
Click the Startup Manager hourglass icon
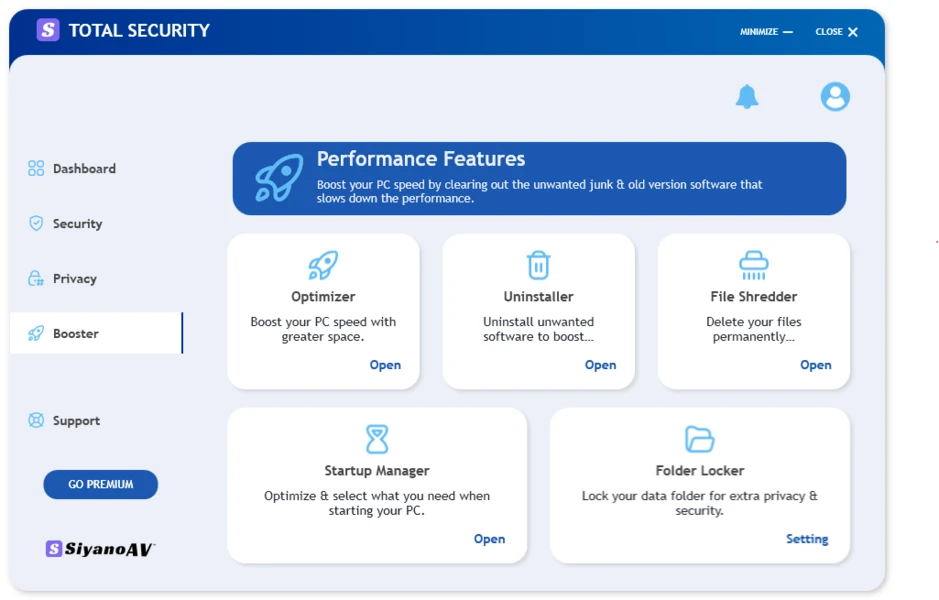click(x=377, y=439)
